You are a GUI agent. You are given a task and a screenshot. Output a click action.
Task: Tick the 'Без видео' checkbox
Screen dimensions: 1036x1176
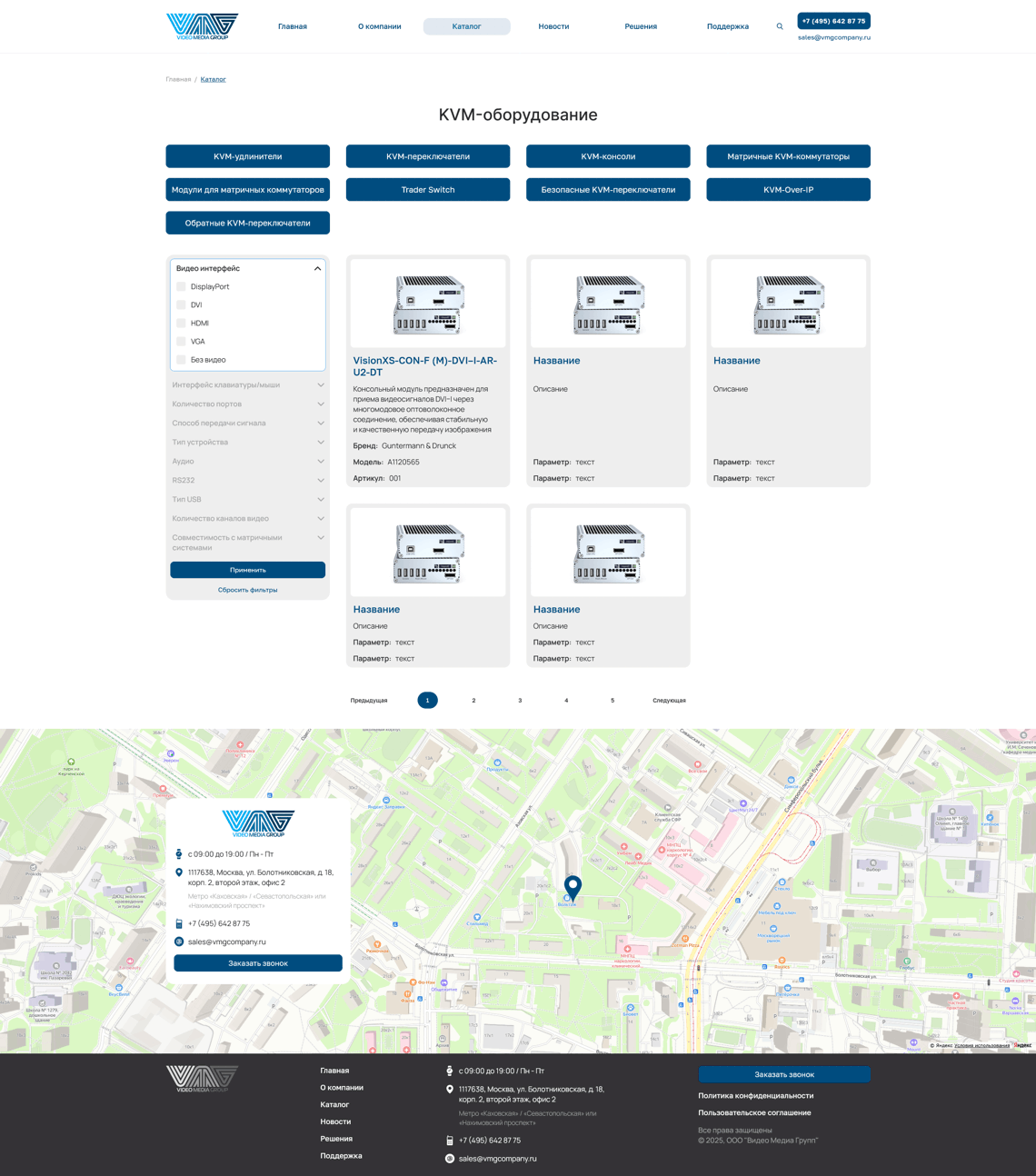click(181, 360)
